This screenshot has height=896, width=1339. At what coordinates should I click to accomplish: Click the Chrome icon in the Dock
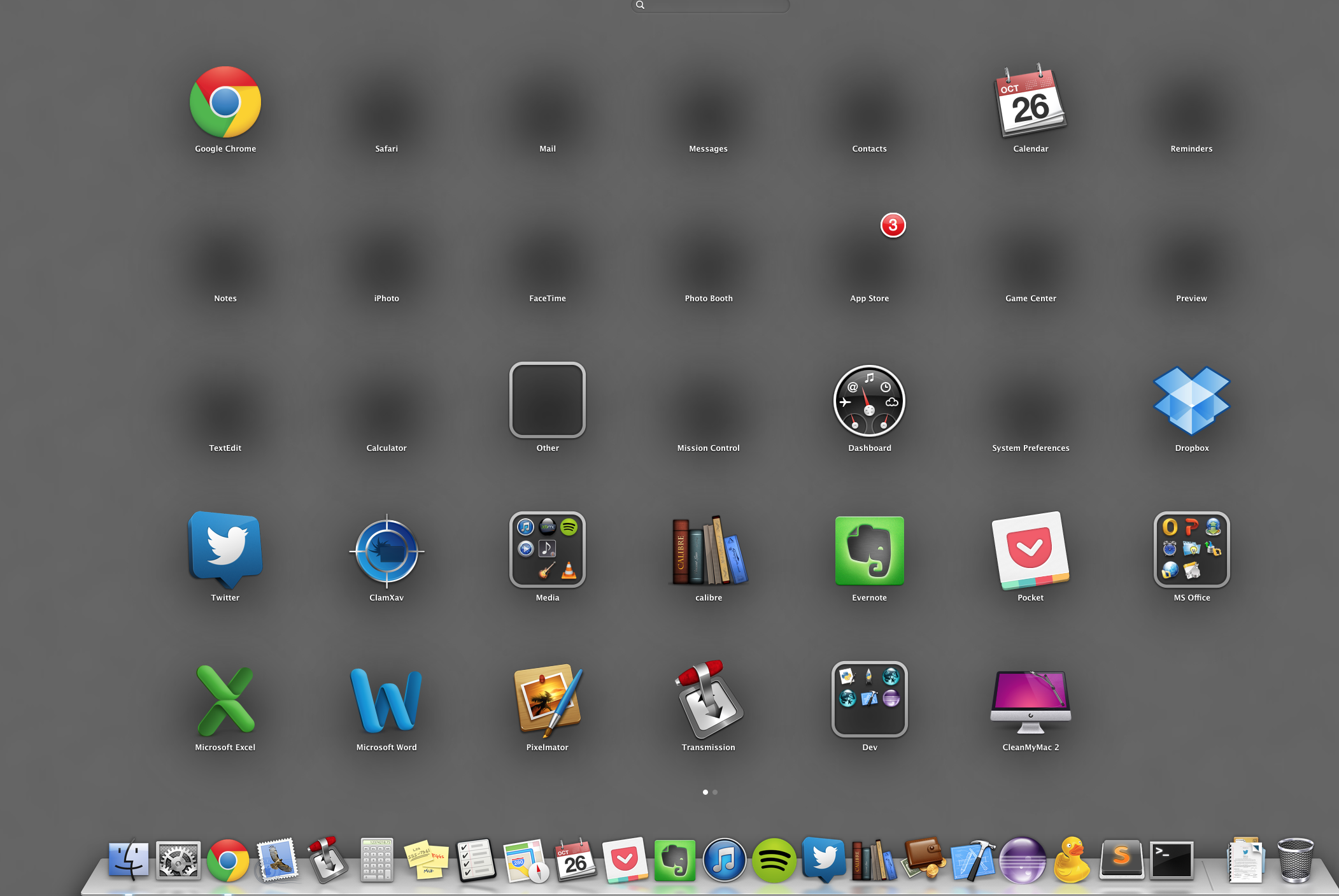click(227, 860)
